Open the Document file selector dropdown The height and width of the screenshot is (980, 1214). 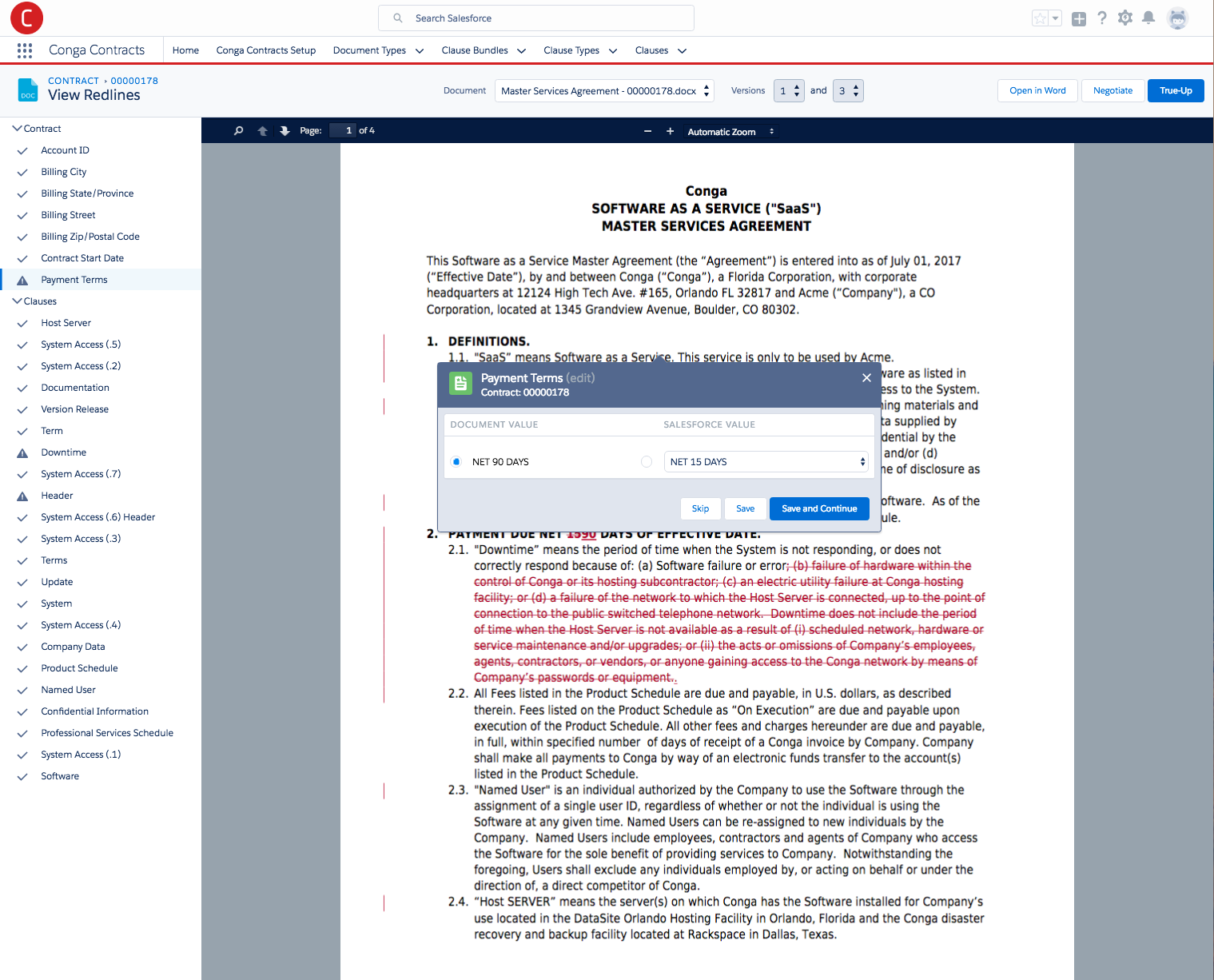point(604,91)
